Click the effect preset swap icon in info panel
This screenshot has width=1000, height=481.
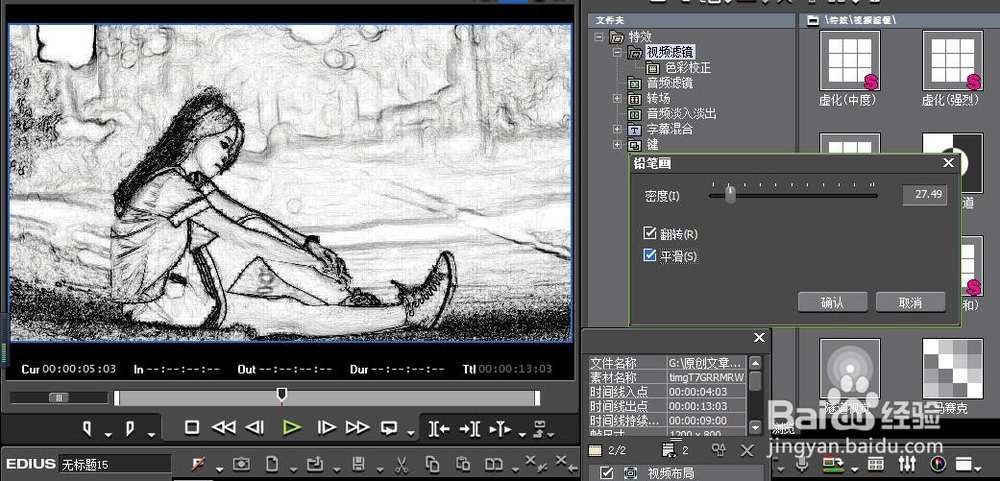tap(719, 450)
